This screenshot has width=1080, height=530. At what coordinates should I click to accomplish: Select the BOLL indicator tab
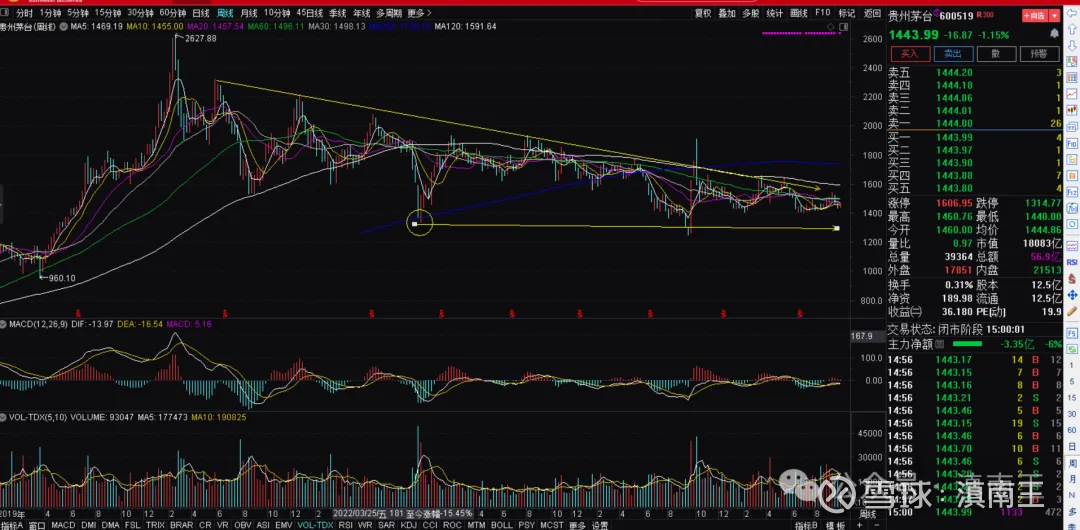pyautogui.click(x=501, y=525)
